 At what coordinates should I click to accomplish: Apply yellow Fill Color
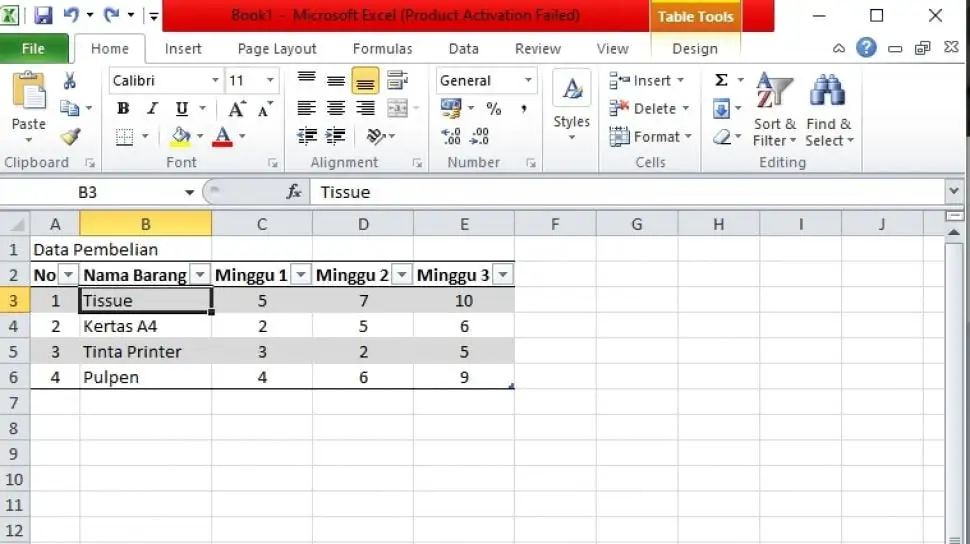181,137
